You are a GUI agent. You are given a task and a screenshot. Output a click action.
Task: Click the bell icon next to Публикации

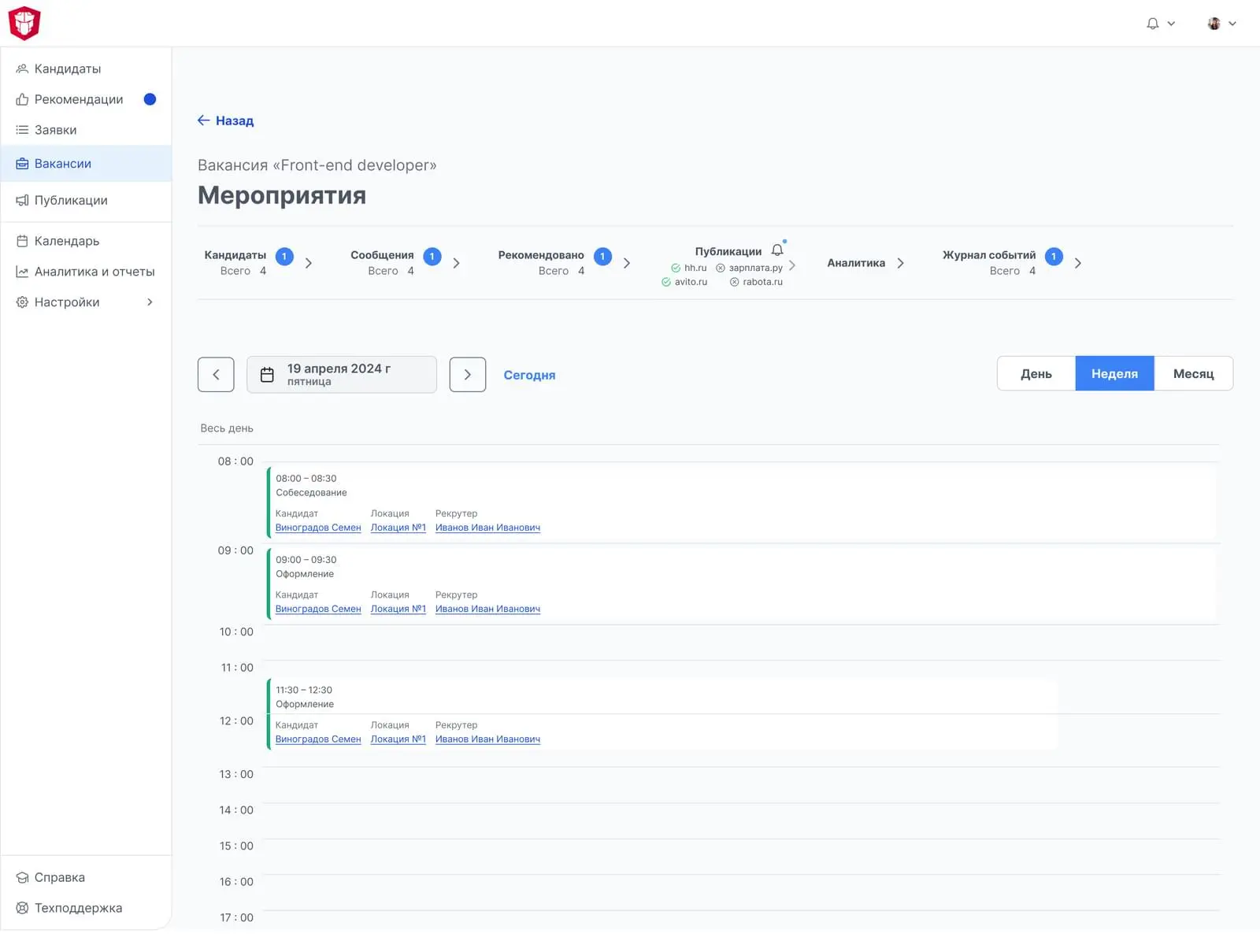pos(777,250)
